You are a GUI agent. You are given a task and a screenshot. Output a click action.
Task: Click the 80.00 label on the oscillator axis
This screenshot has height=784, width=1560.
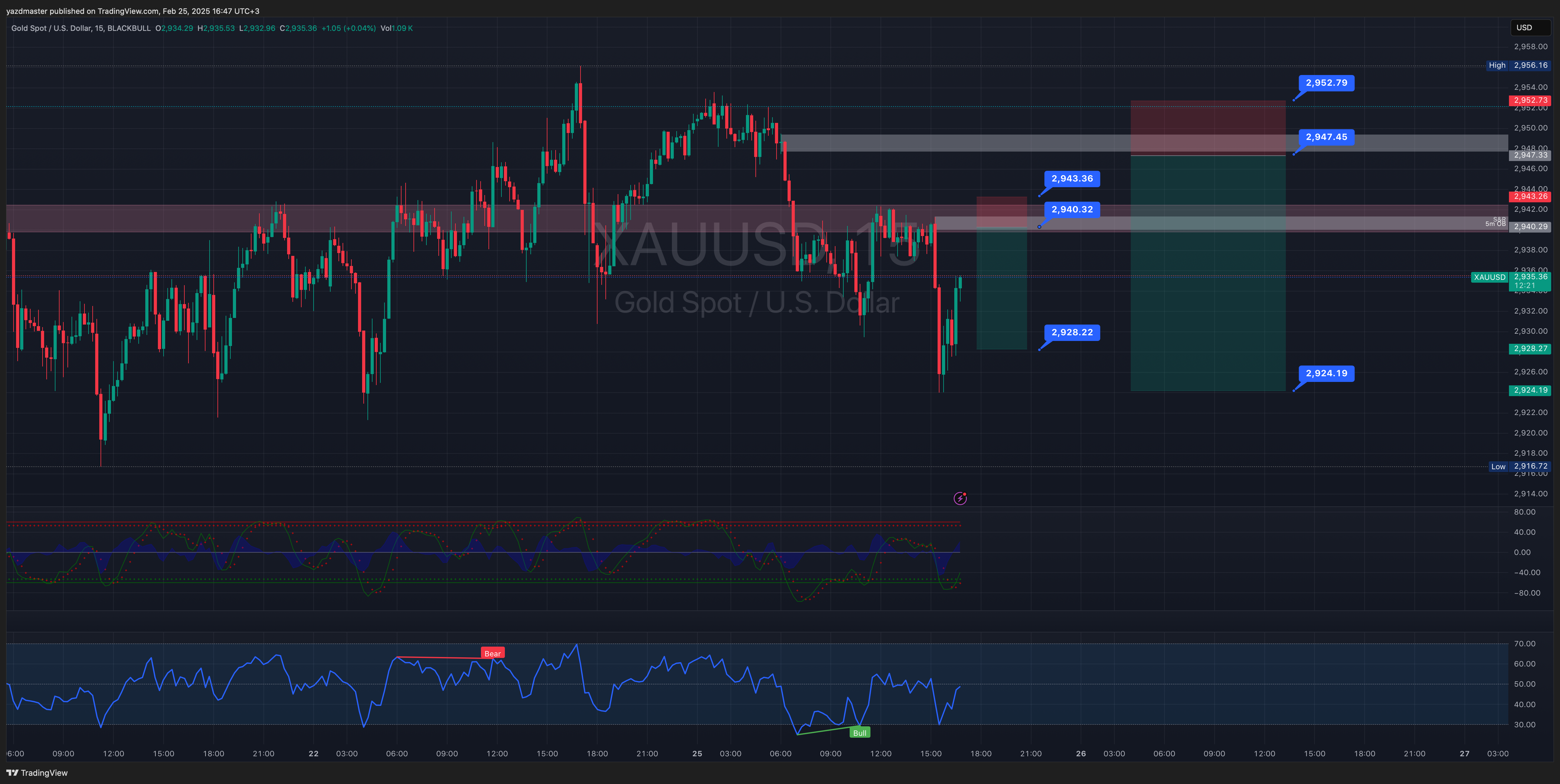pos(1524,511)
